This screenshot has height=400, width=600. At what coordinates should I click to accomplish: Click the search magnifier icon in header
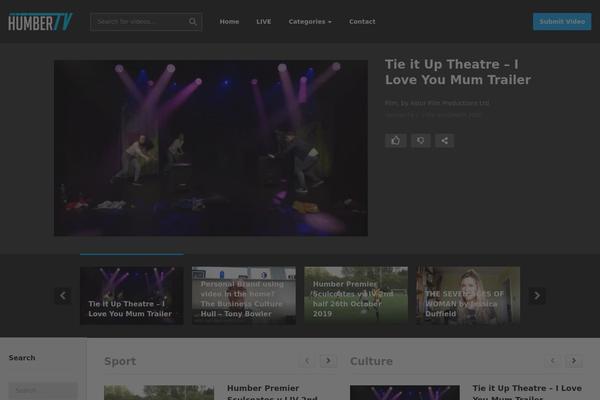tap(192, 21)
